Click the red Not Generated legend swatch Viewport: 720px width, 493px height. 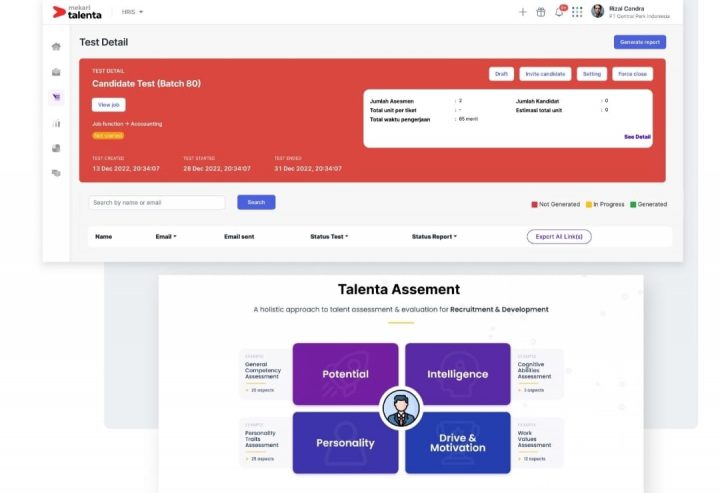click(x=534, y=204)
